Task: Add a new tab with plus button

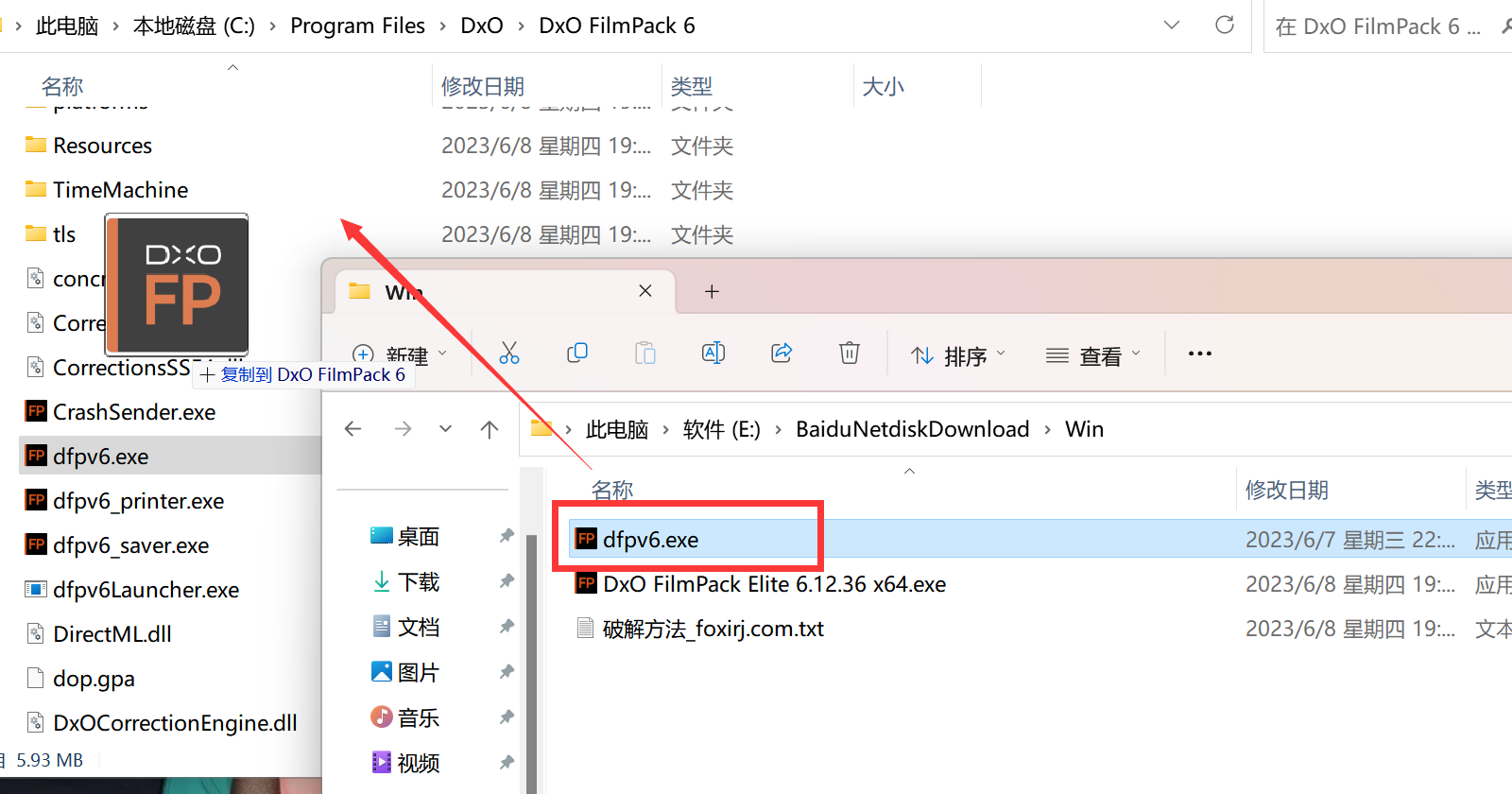Action: point(713,291)
